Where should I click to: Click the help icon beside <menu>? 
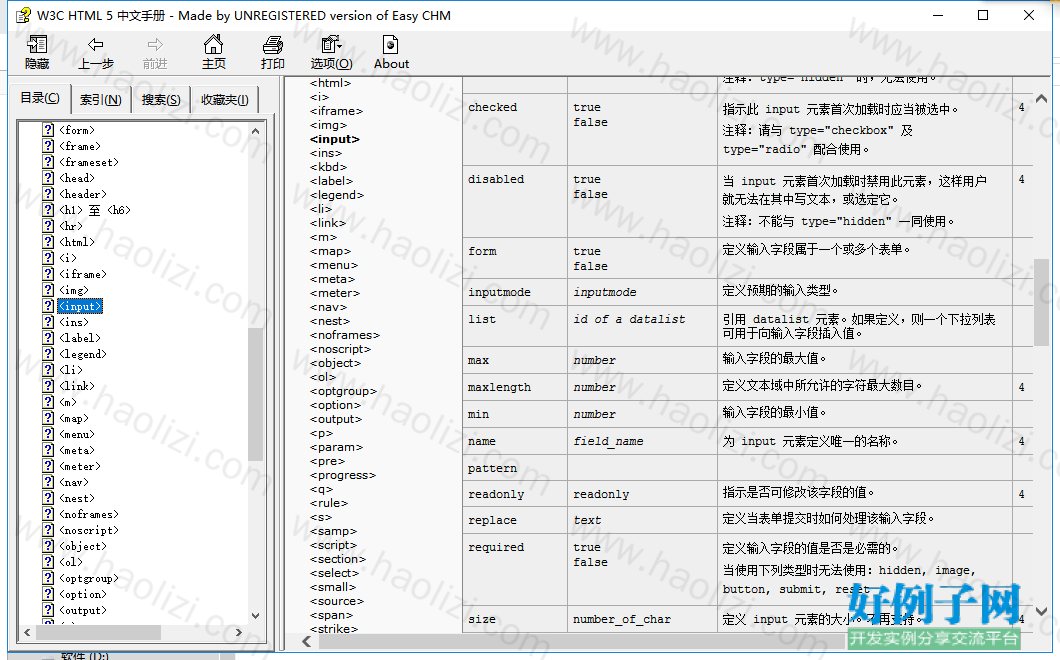click(x=48, y=434)
